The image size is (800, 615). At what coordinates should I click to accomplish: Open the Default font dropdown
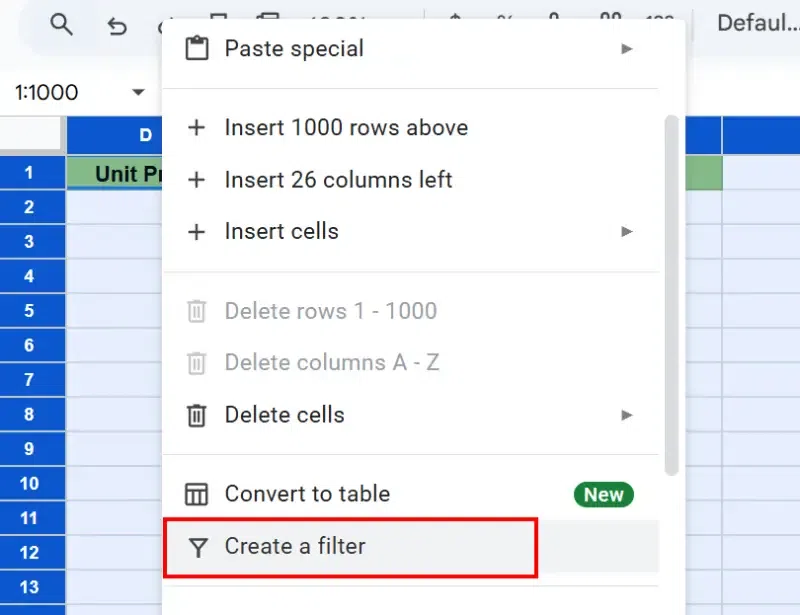757,23
